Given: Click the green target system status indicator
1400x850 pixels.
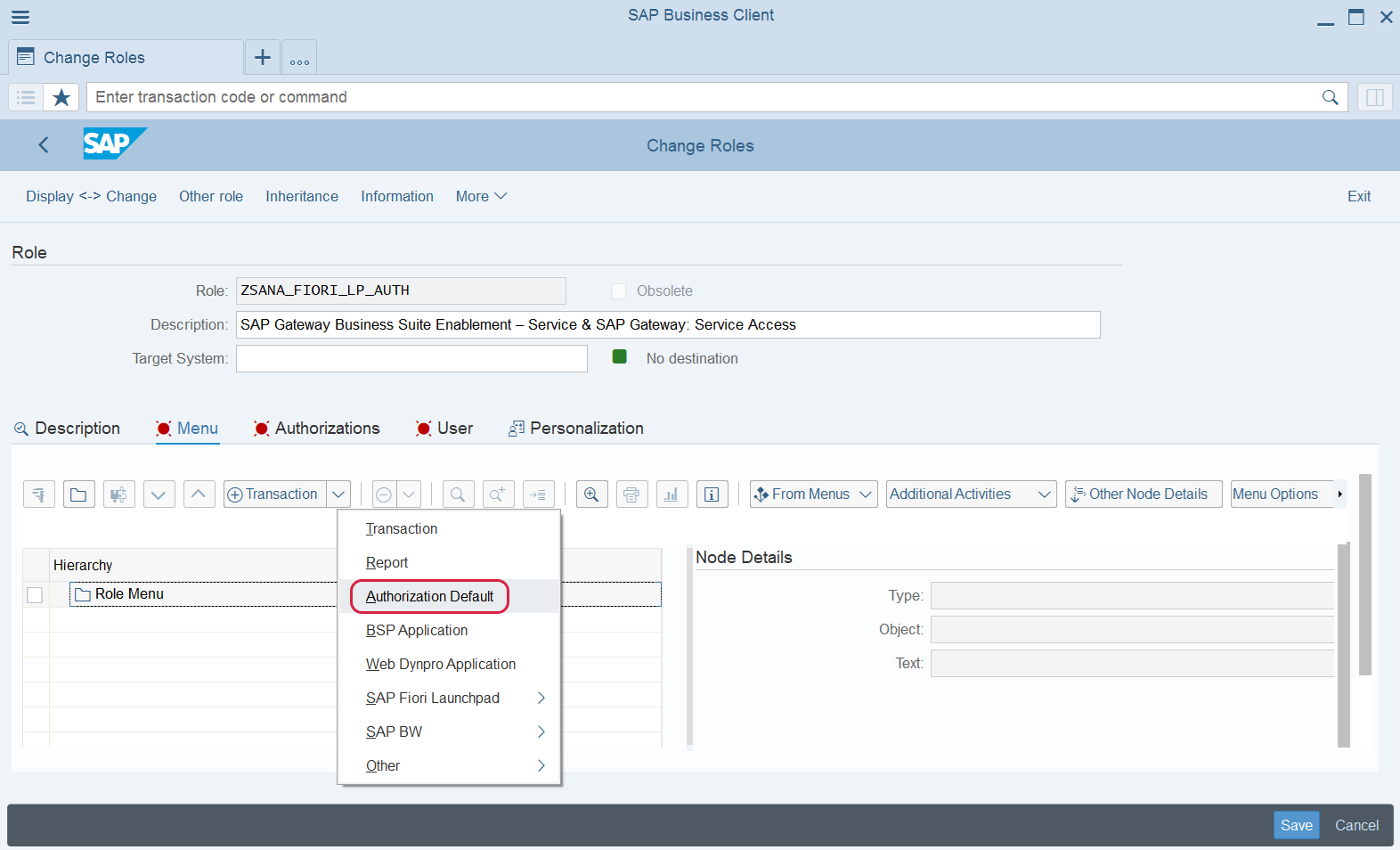Looking at the screenshot, I should pos(620,357).
